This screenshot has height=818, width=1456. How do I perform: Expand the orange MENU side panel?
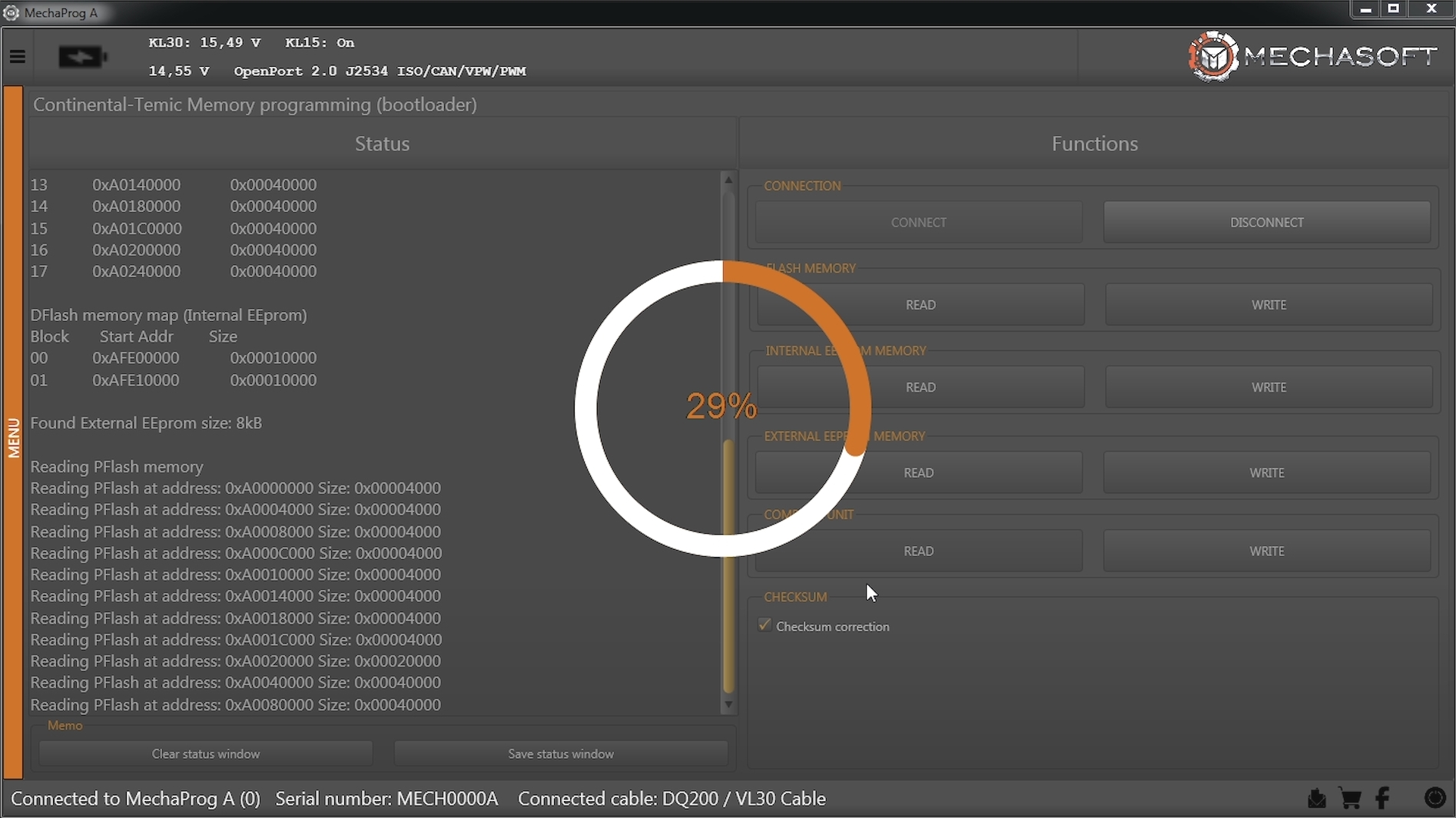[x=13, y=434]
